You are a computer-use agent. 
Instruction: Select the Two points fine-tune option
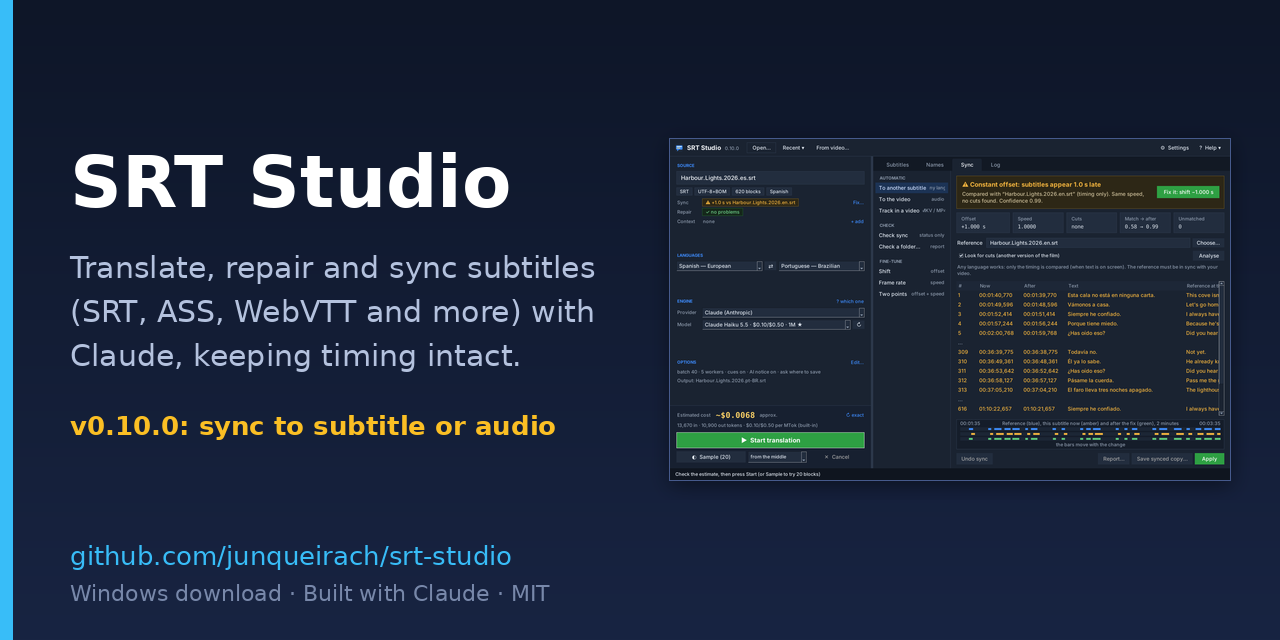[x=911, y=294]
